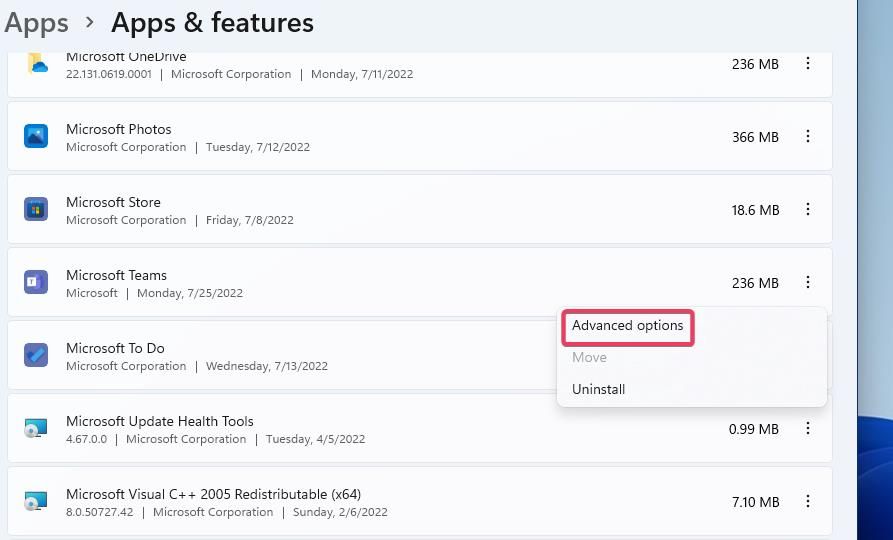The height and width of the screenshot is (540, 893).
Task: Click the 236 MB size of Microsoft Teams
Action: coord(755,283)
